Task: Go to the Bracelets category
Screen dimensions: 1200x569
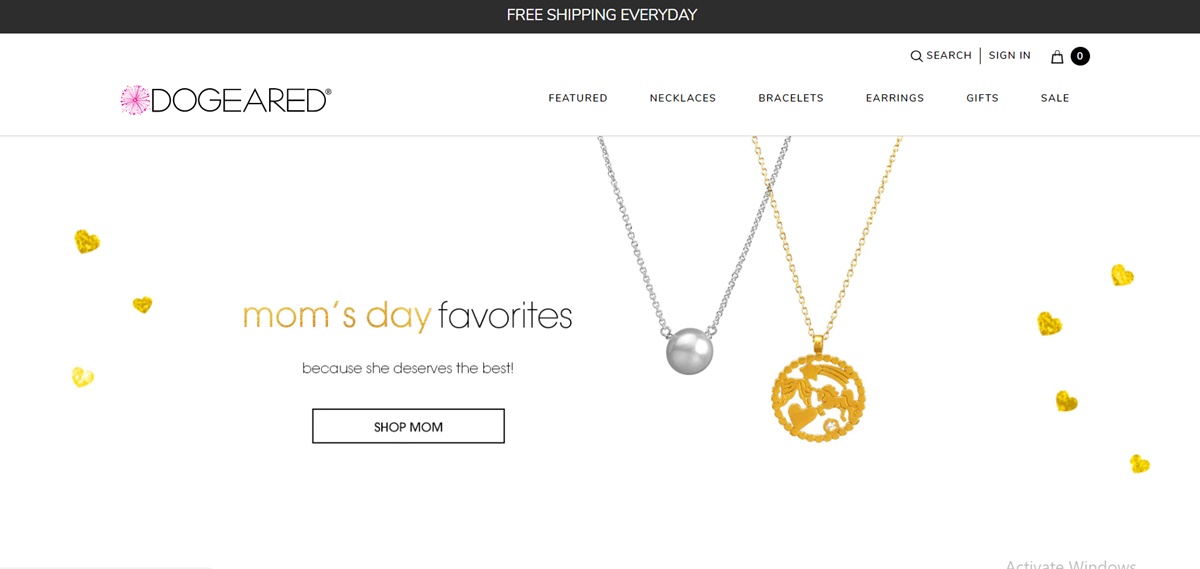Action: tap(791, 98)
